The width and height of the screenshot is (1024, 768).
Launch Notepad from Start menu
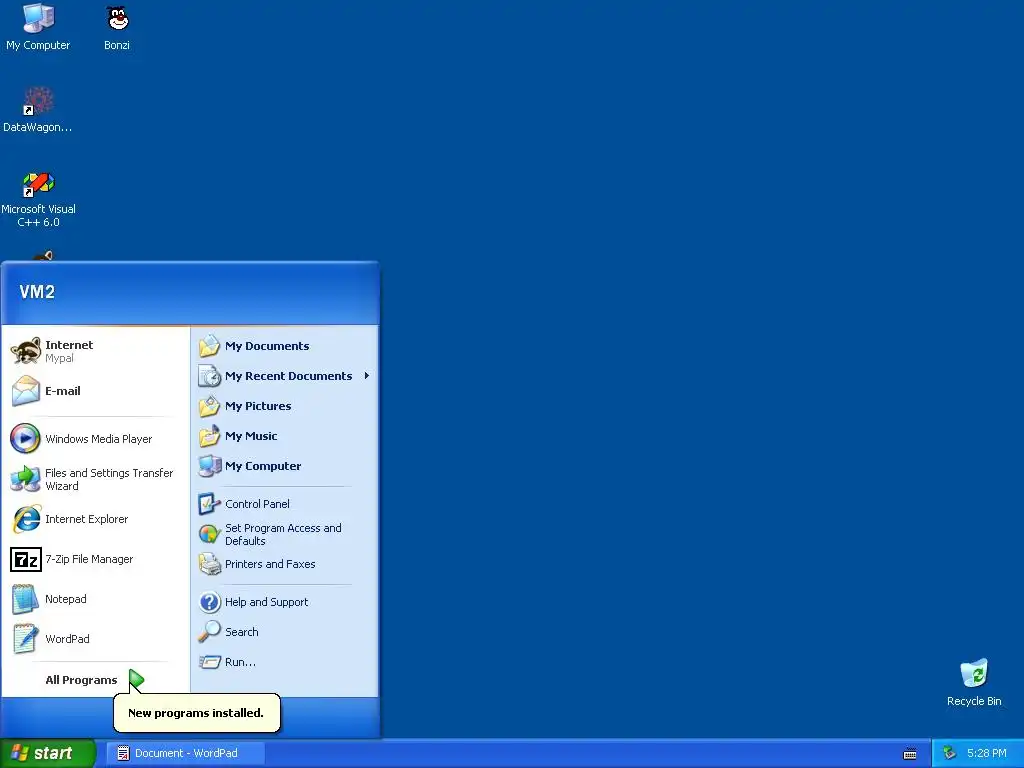click(x=25, y=600)
